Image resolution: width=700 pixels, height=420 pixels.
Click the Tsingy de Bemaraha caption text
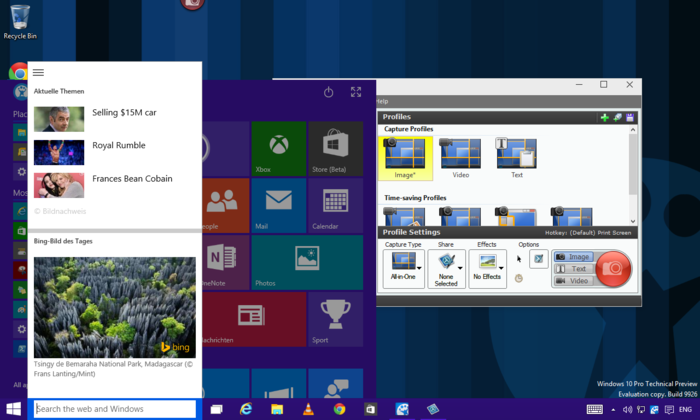coord(113,369)
